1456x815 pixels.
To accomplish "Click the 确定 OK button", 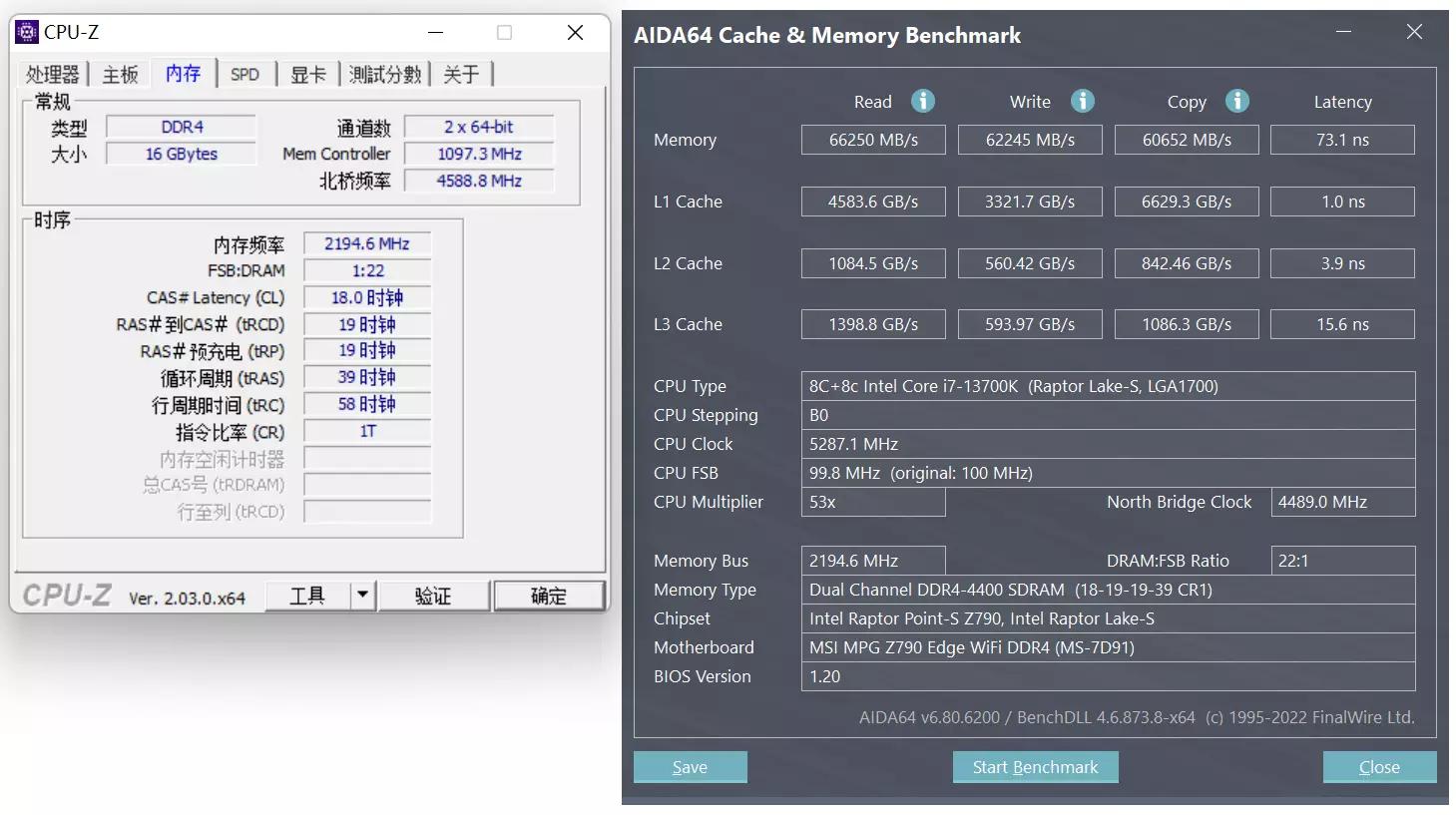I will pyautogui.click(x=549, y=595).
